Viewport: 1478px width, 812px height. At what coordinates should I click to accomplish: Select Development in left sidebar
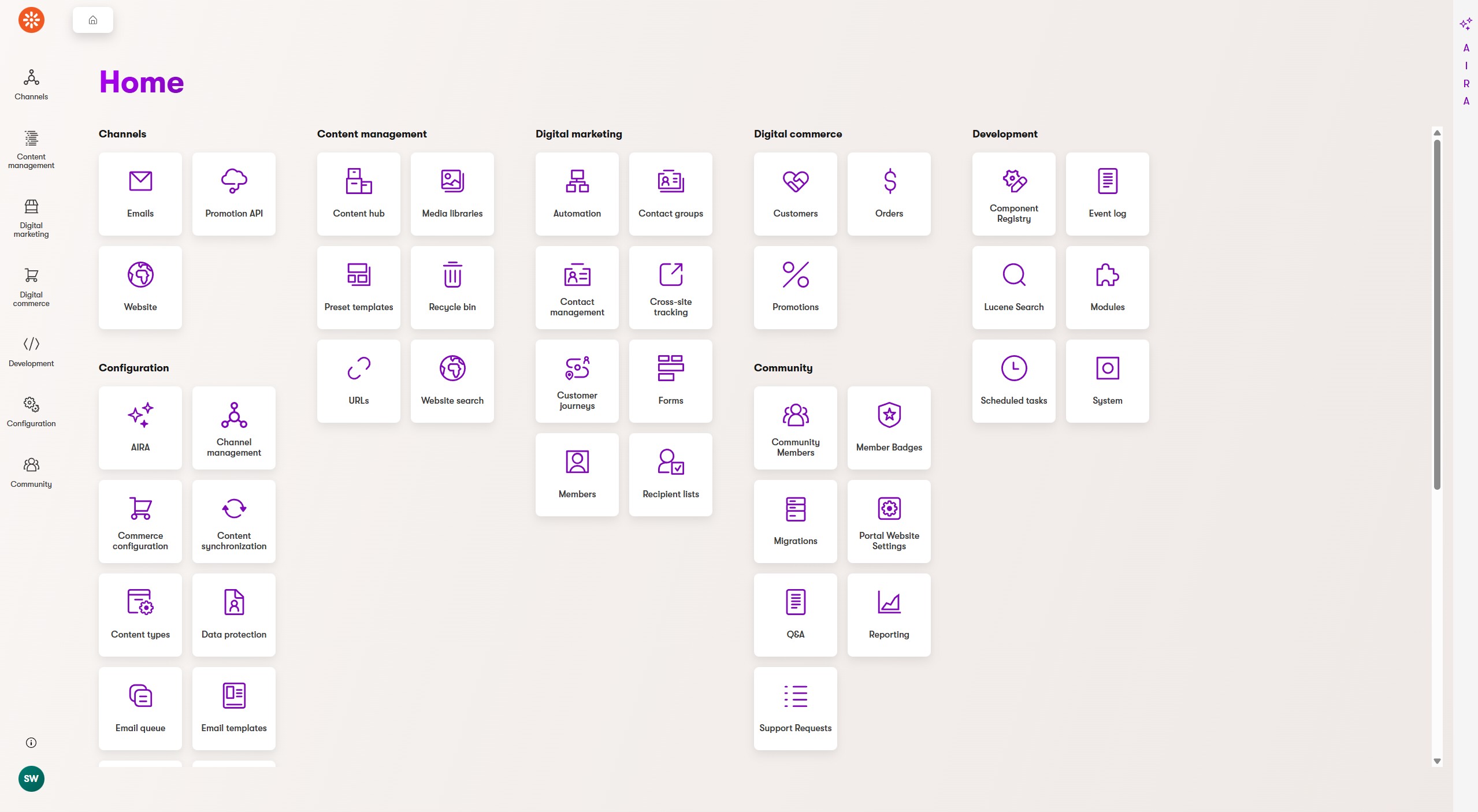pyautogui.click(x=31, y=351)
